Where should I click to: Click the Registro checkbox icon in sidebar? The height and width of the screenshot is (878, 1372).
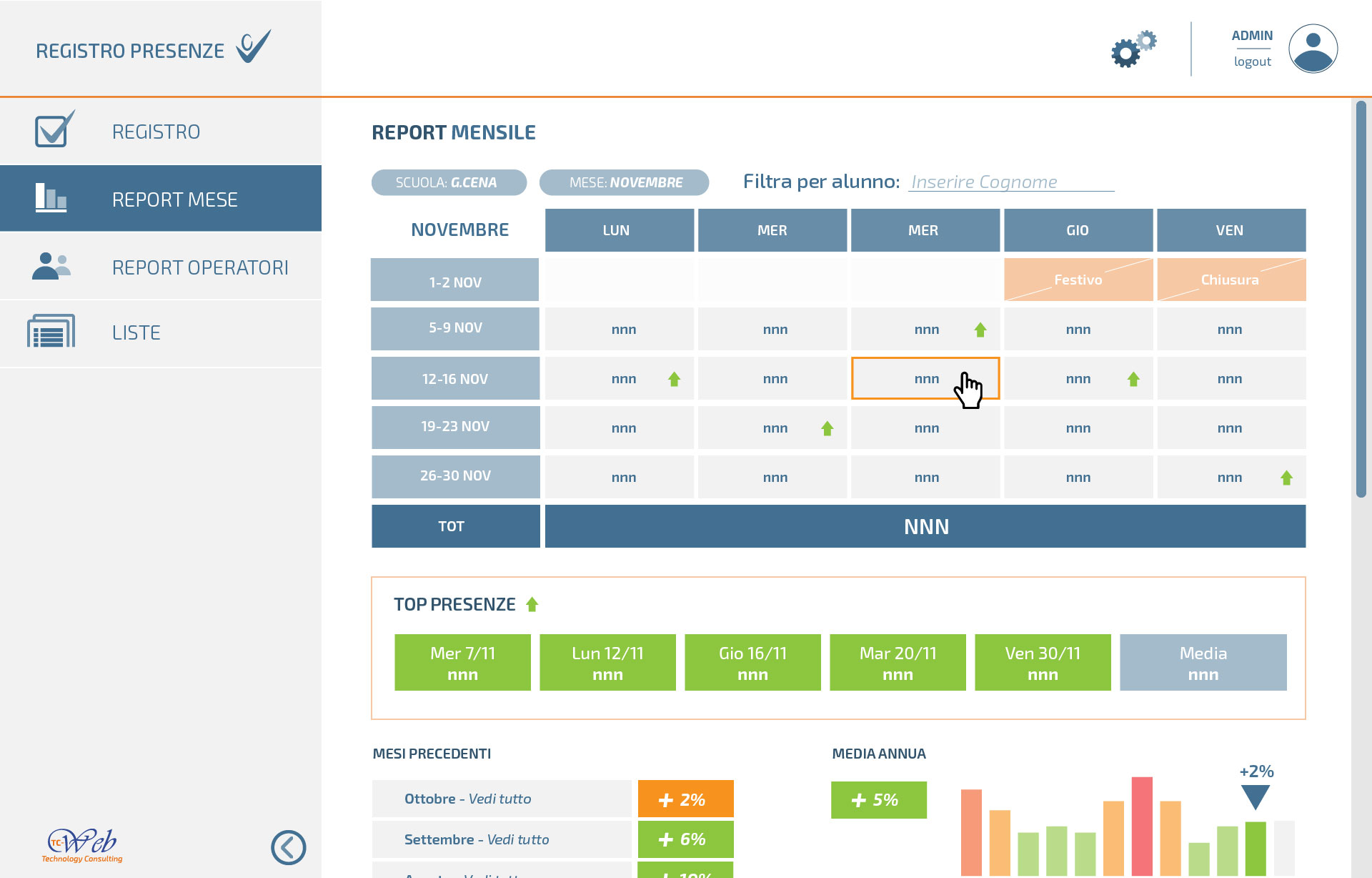point(54,129)
